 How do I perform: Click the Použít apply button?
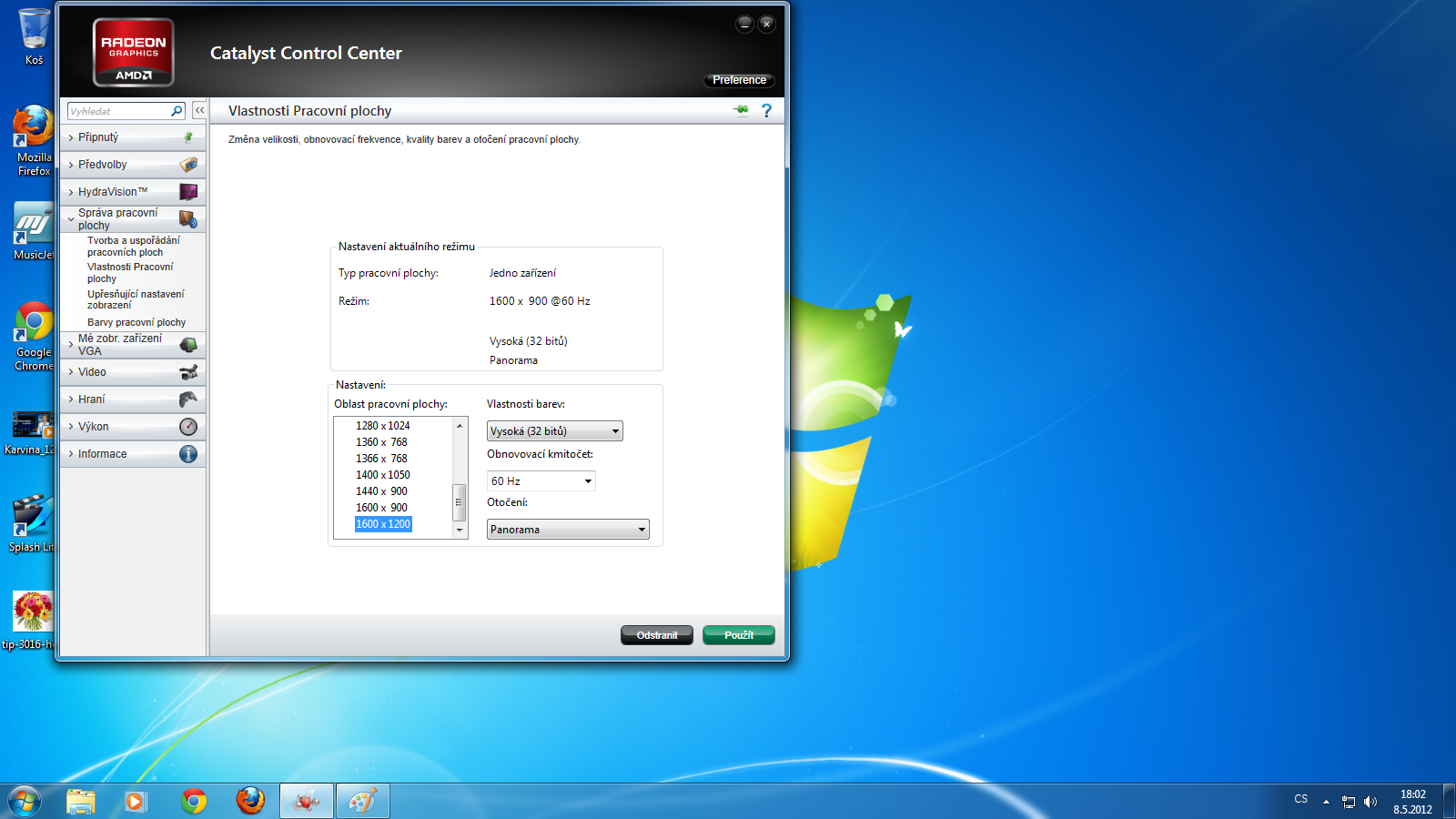(739, 635)
